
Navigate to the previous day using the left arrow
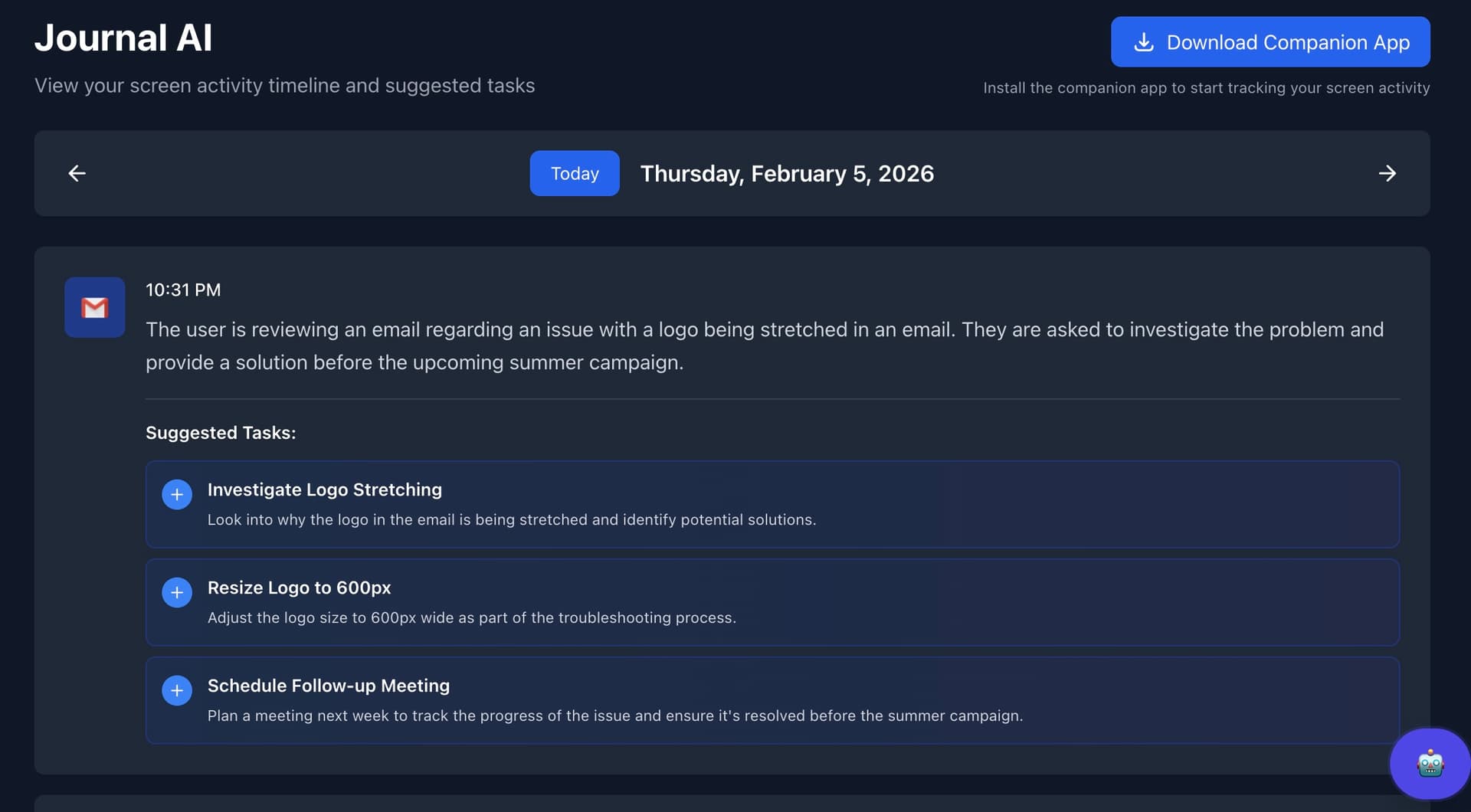[77, 173]
